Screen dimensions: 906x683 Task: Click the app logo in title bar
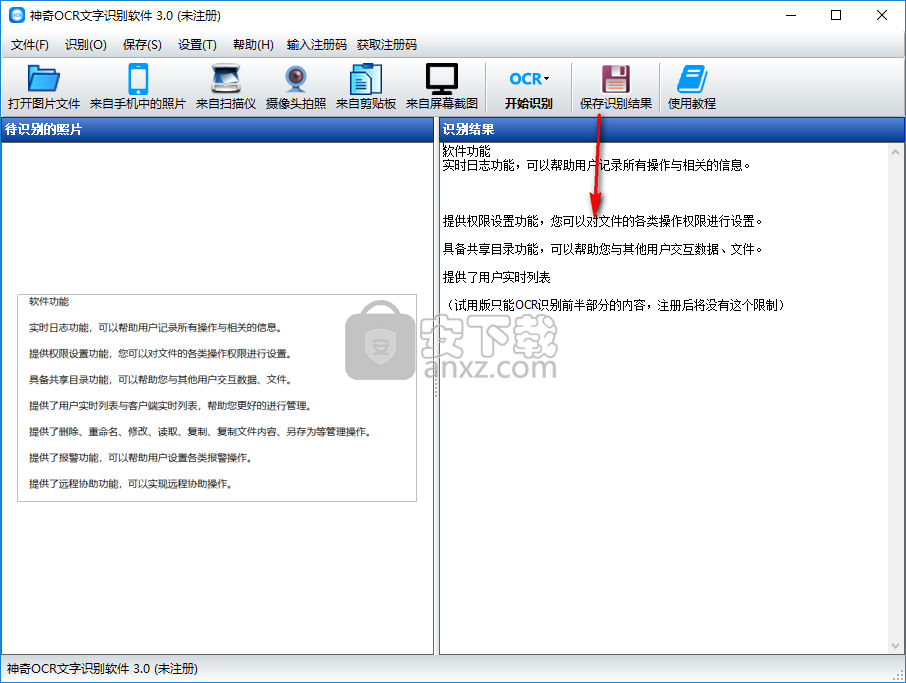click(x=17, y=15)
